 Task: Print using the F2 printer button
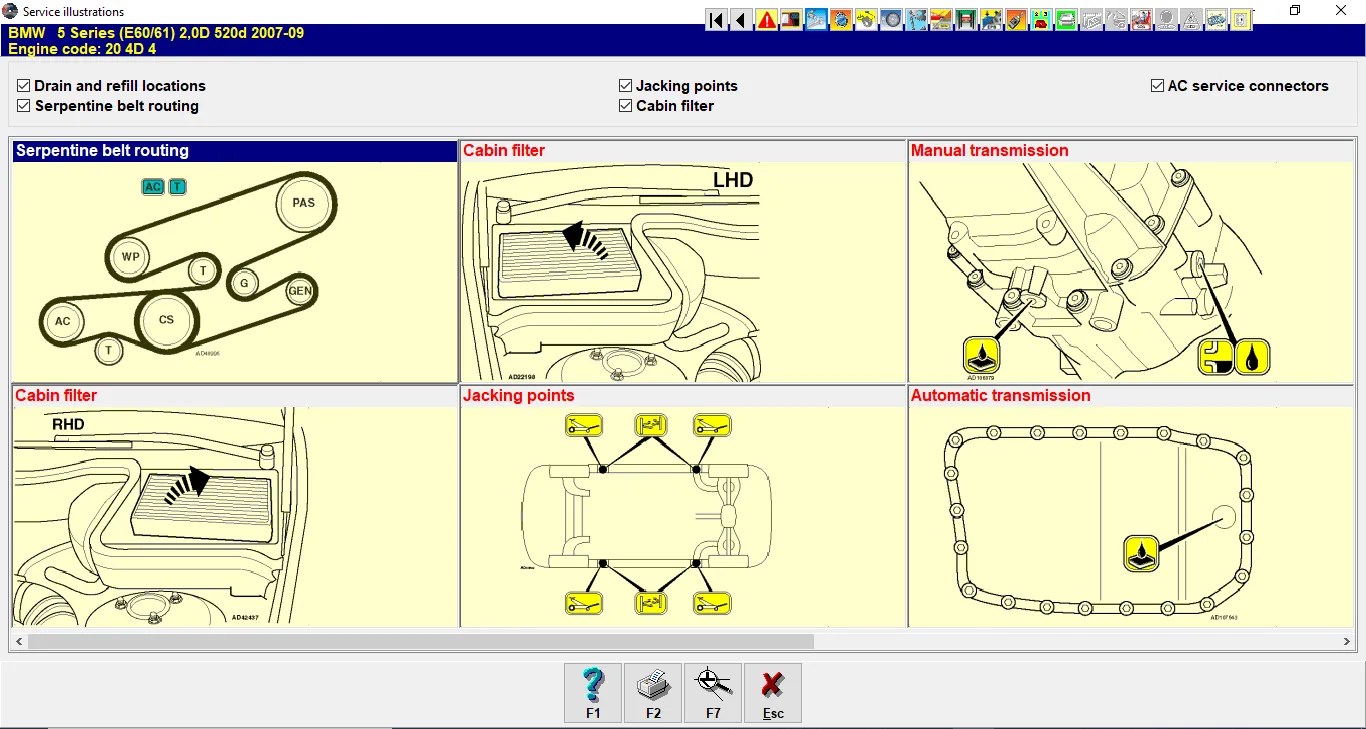point(653,693)
